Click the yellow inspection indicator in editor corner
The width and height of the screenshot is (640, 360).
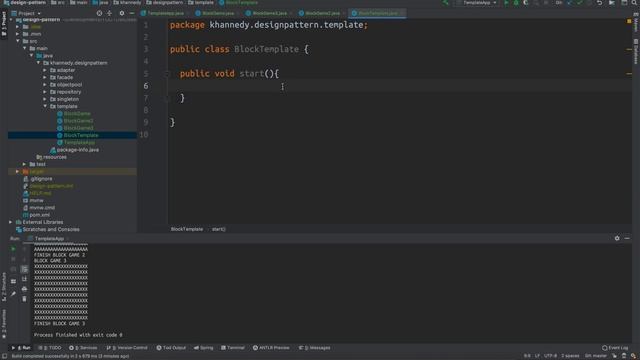(629, 20)
